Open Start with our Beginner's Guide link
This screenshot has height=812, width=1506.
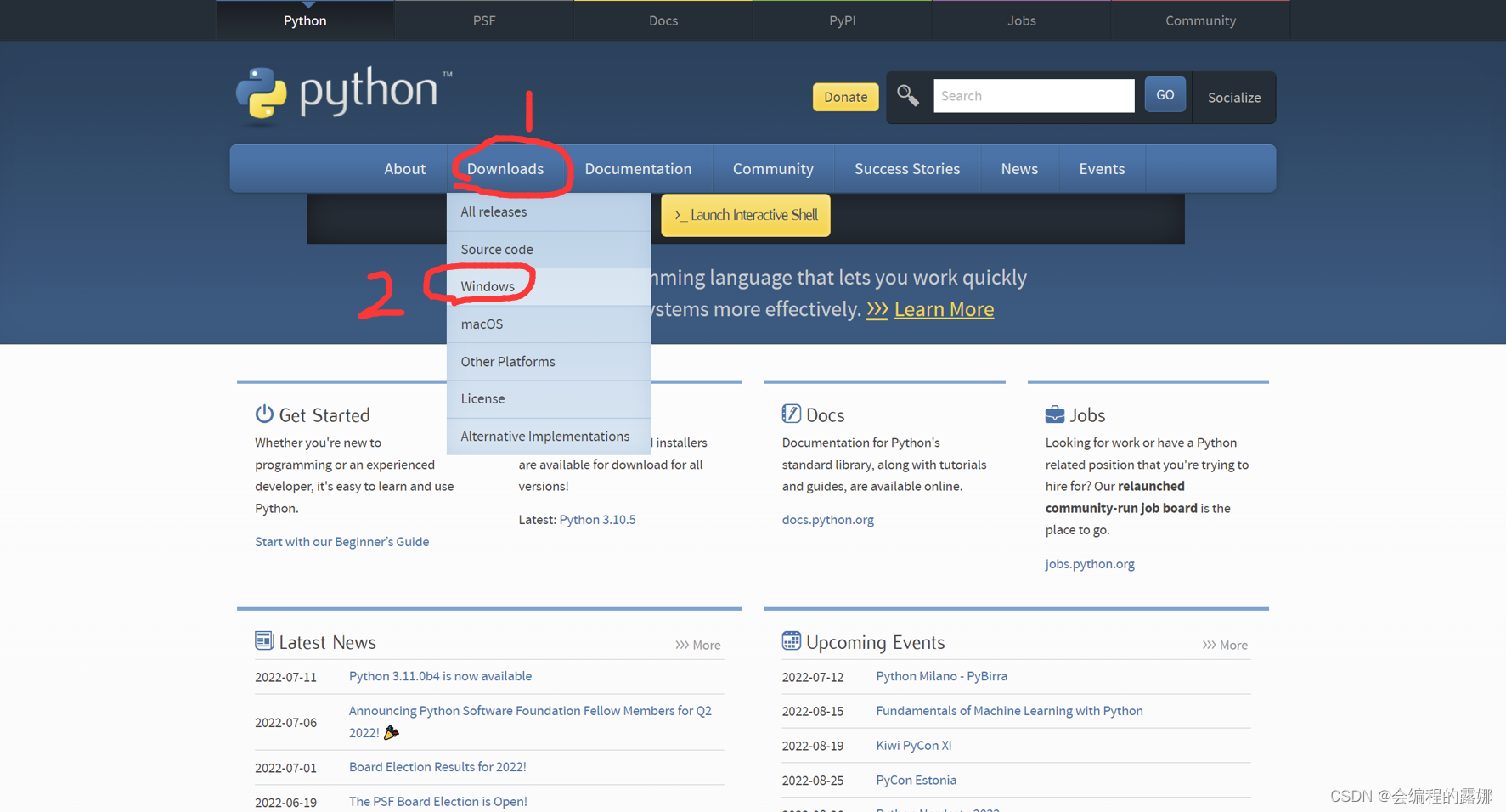tap(341, 542)
